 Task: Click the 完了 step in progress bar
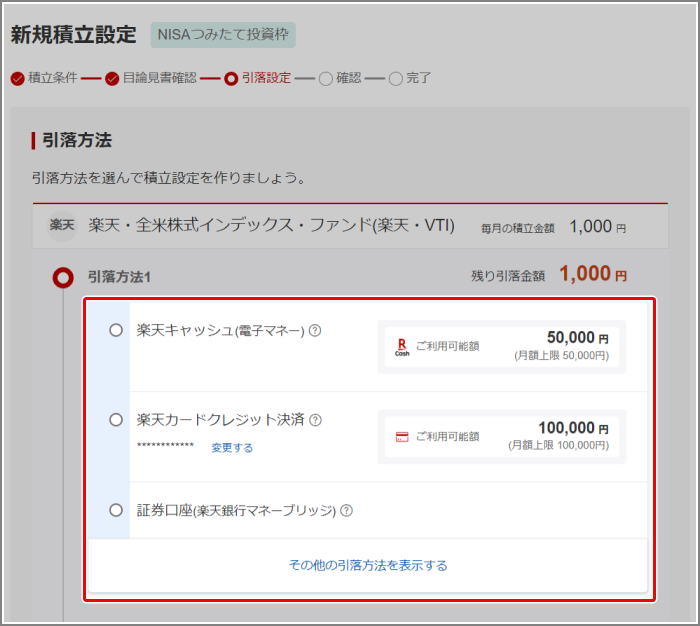click(x=409, y=78)
